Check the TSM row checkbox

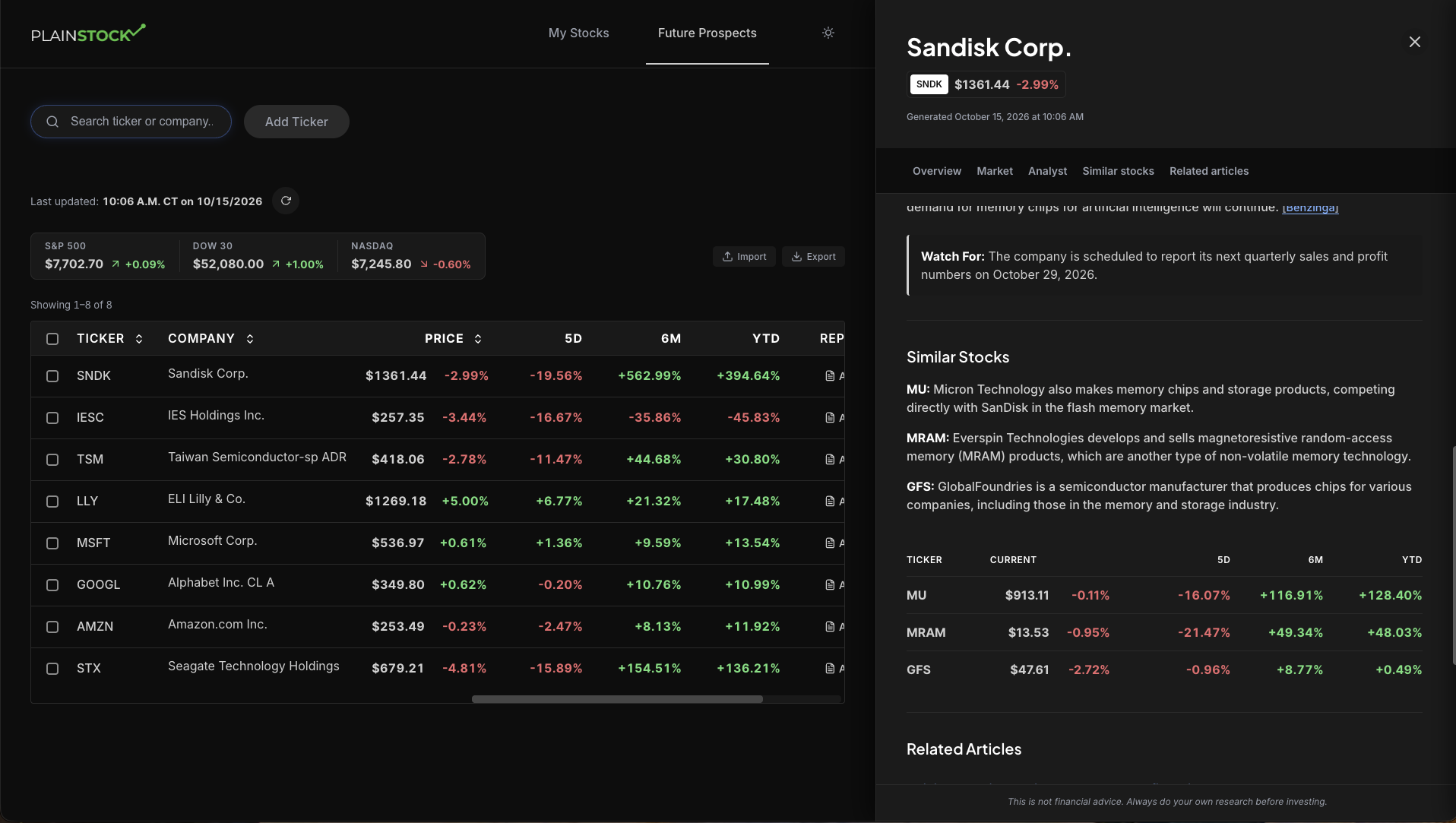(52, 460)
